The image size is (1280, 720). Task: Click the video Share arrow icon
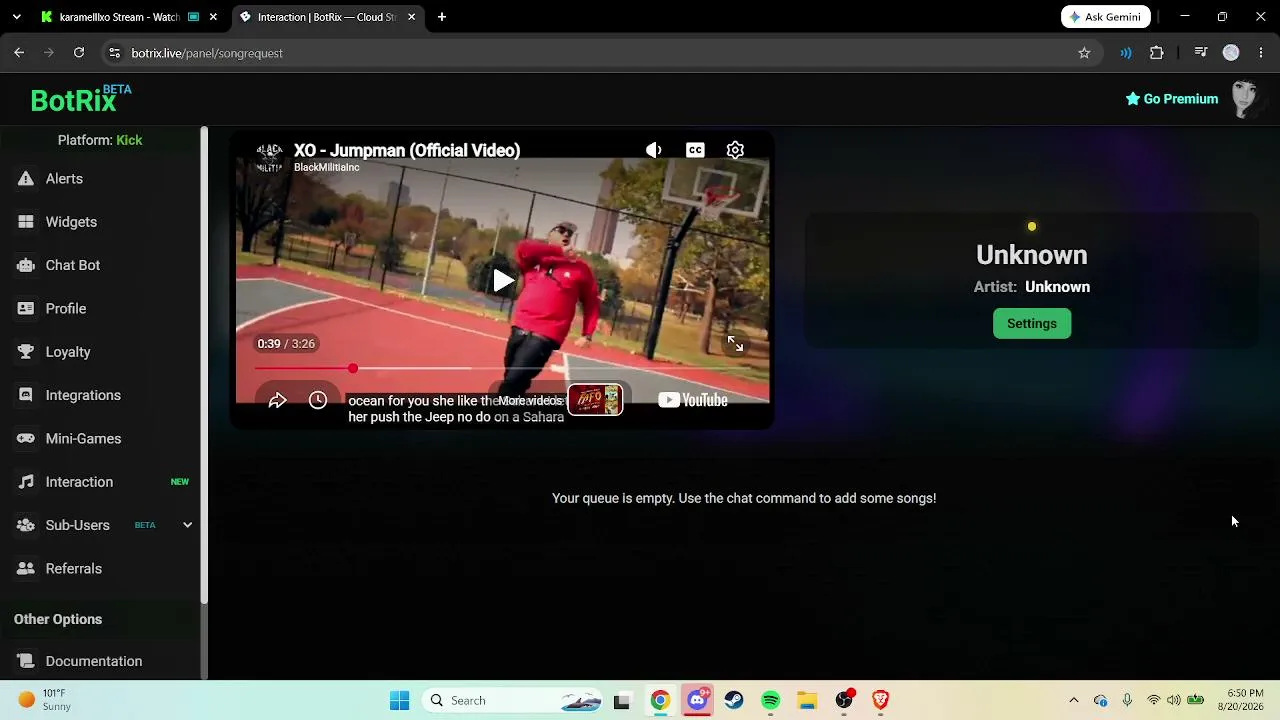(277, 401)
